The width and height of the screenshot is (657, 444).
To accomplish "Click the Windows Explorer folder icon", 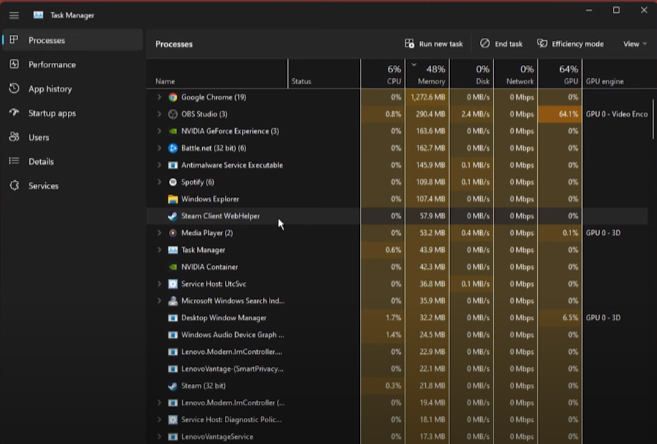I will [x=173, y=199].
